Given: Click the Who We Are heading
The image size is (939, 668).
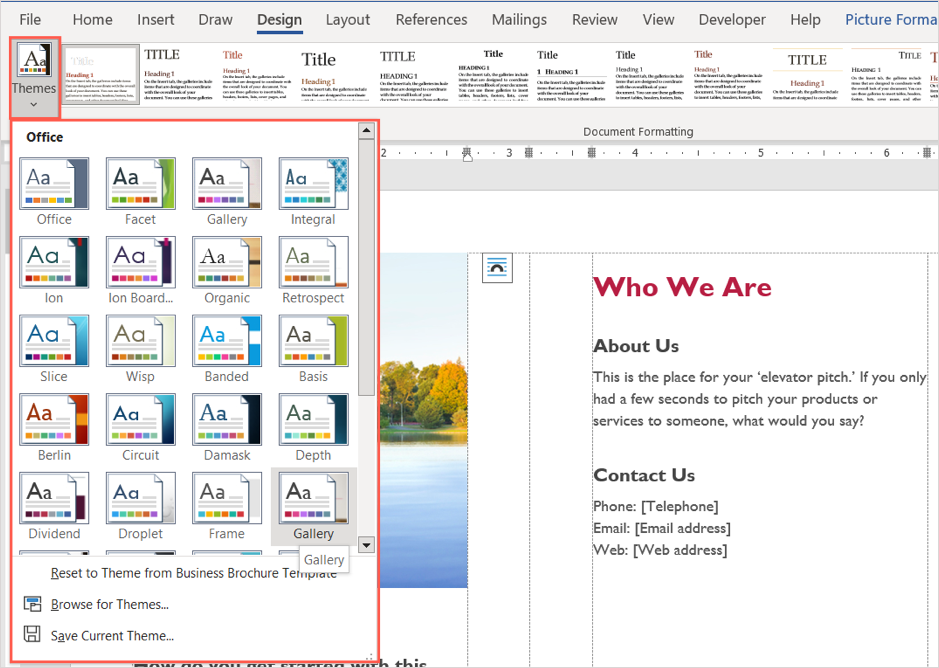Looking at the screenshot, I should point(682,288).
